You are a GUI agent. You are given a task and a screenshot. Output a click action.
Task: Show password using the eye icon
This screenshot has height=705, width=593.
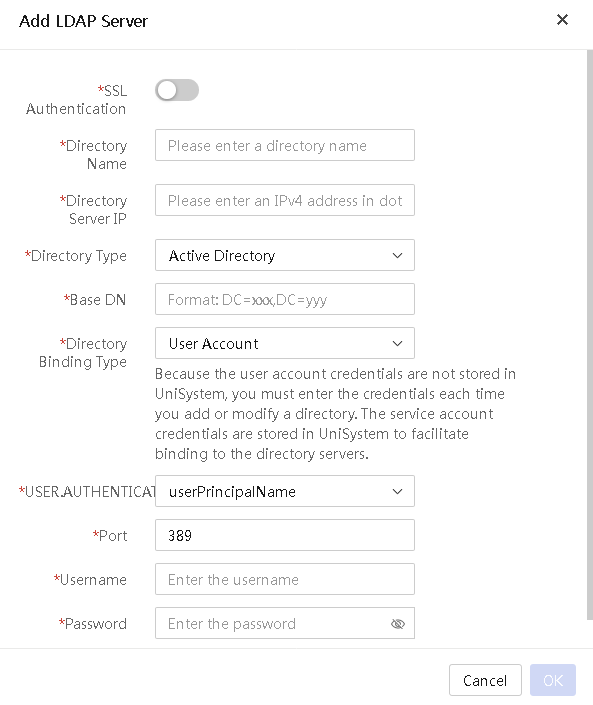398,624
